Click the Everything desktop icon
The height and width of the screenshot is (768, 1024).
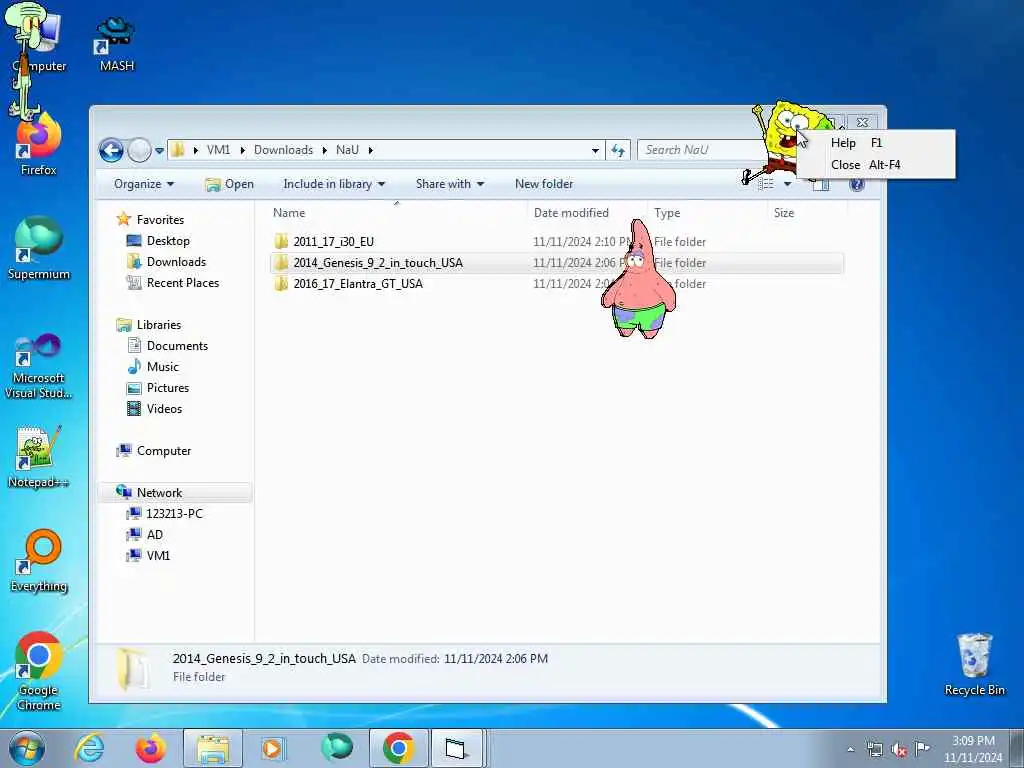(39, 561)
